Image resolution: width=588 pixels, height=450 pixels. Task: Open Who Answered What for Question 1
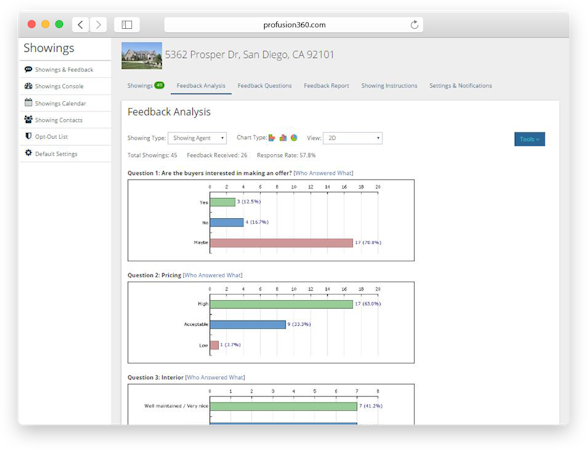[323, 173]
